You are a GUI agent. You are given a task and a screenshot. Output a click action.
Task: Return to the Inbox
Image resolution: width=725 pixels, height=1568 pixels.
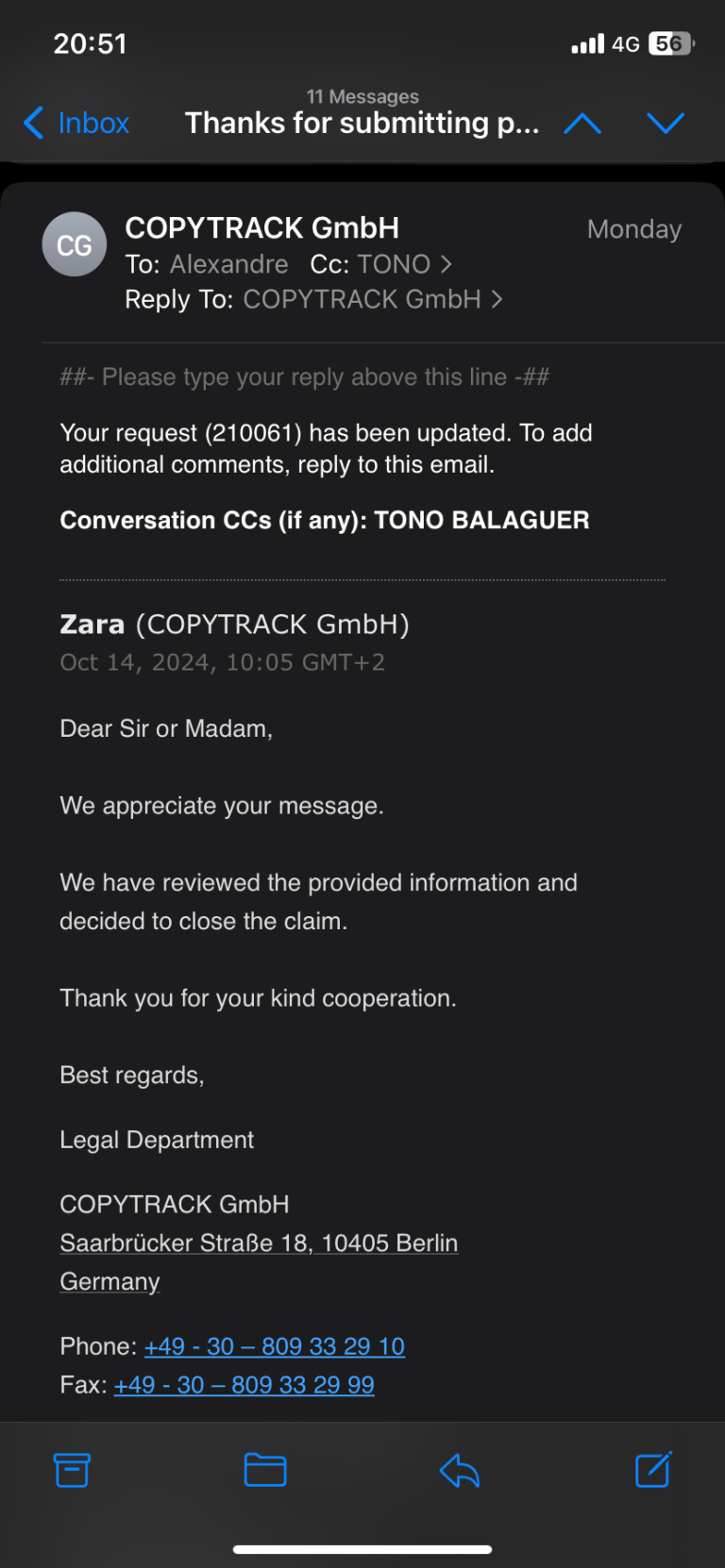pos(75,123)
